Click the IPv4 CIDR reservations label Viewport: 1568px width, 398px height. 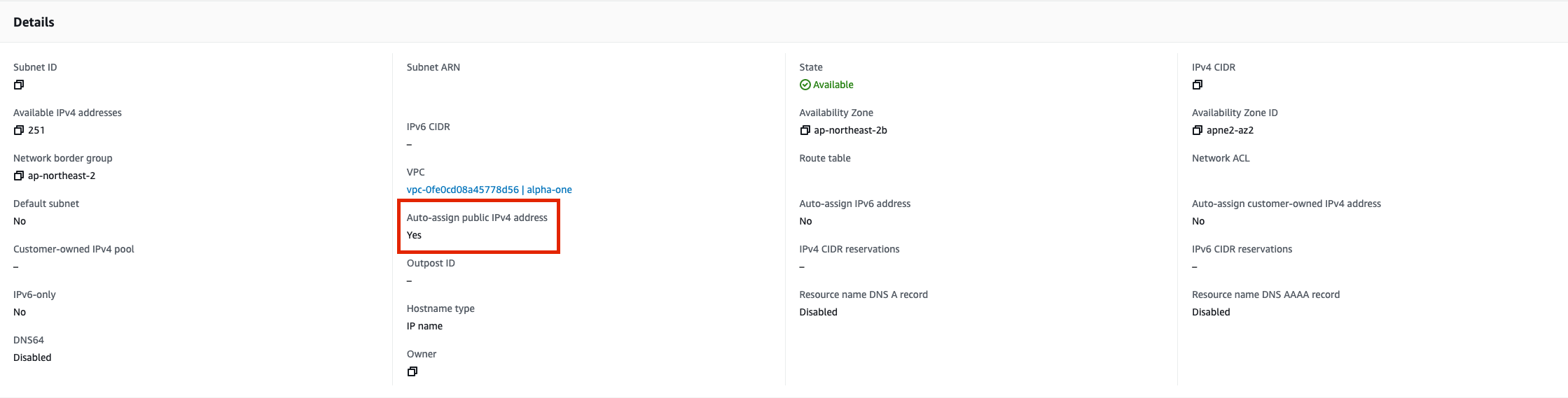tap(849, 249)
